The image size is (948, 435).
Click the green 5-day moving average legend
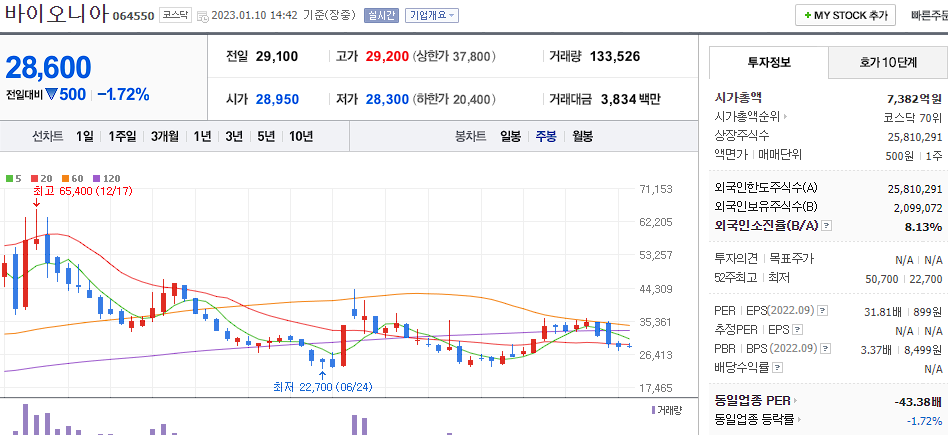[x=13, y=178]
